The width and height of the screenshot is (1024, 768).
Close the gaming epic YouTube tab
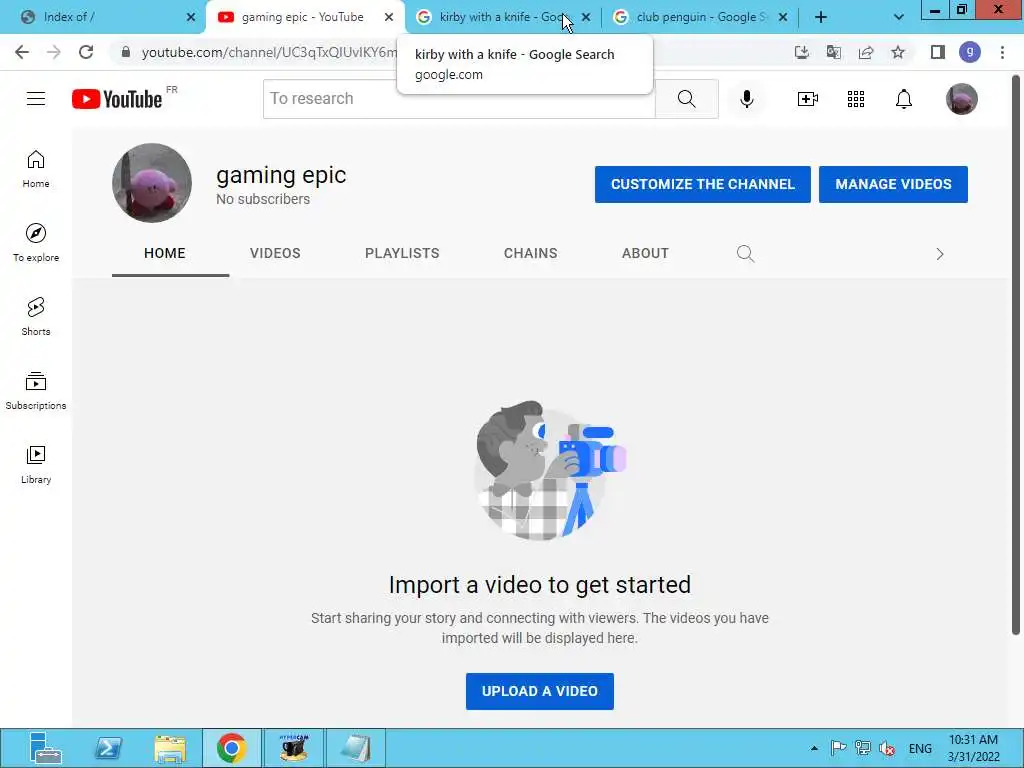[389, 18]
